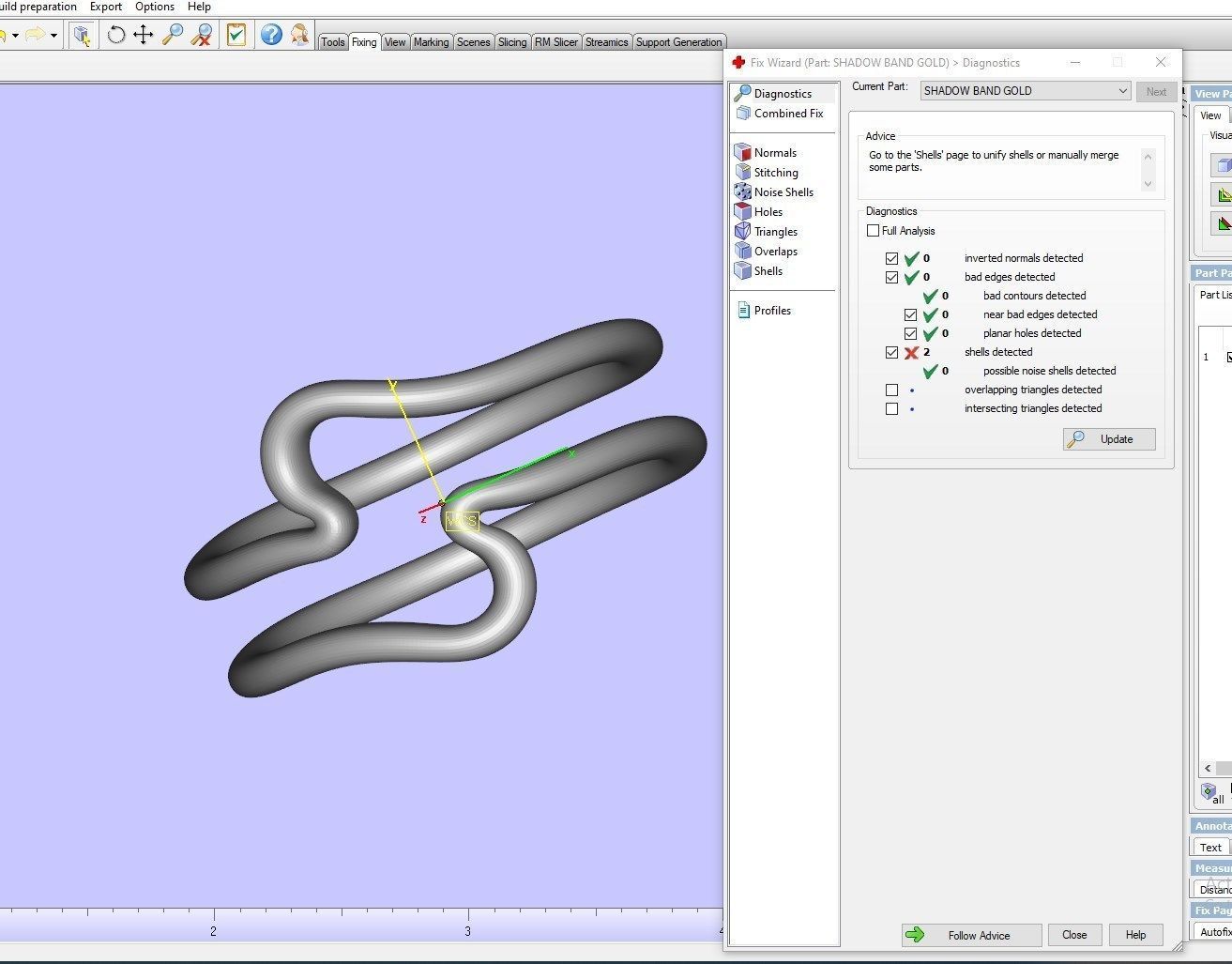1232x964 pixels.
Task: Enable intersecting triangles detection checkbox
Action: click(891, 408)
